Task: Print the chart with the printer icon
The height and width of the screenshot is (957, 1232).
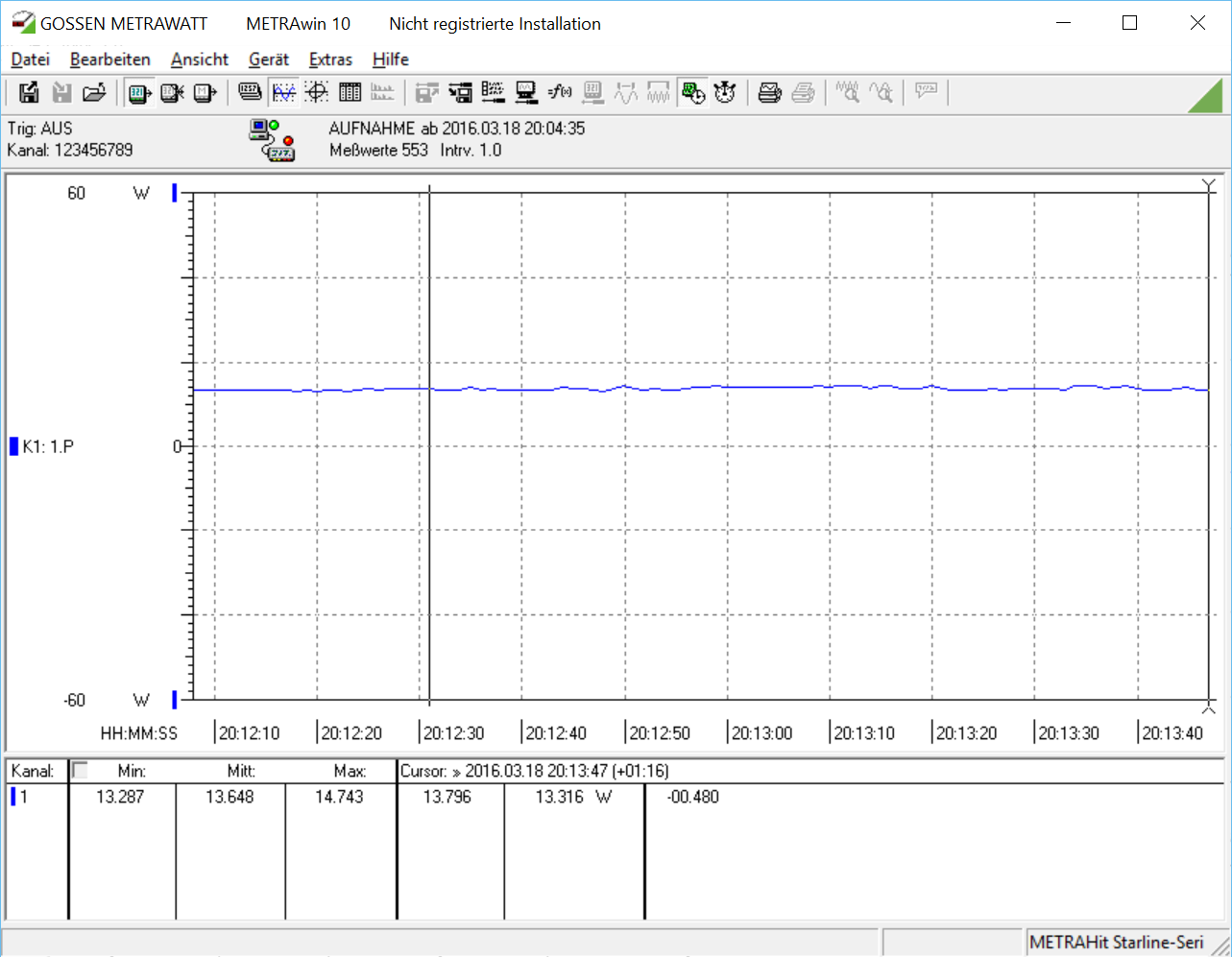Action: click(x=770, y=92)
